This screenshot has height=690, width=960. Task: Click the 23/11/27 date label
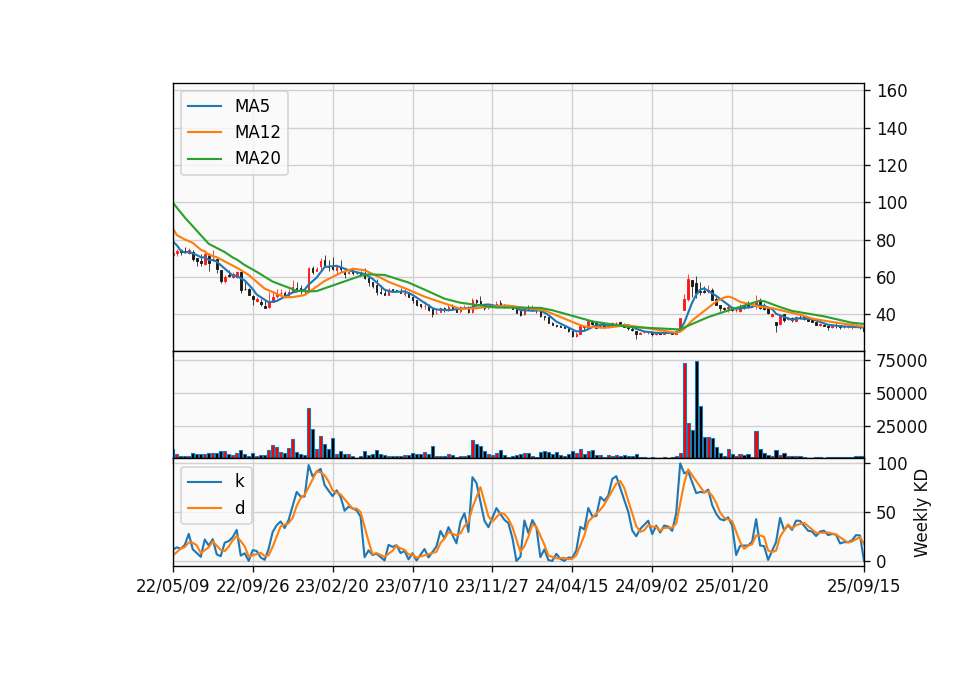pos(492,586)
